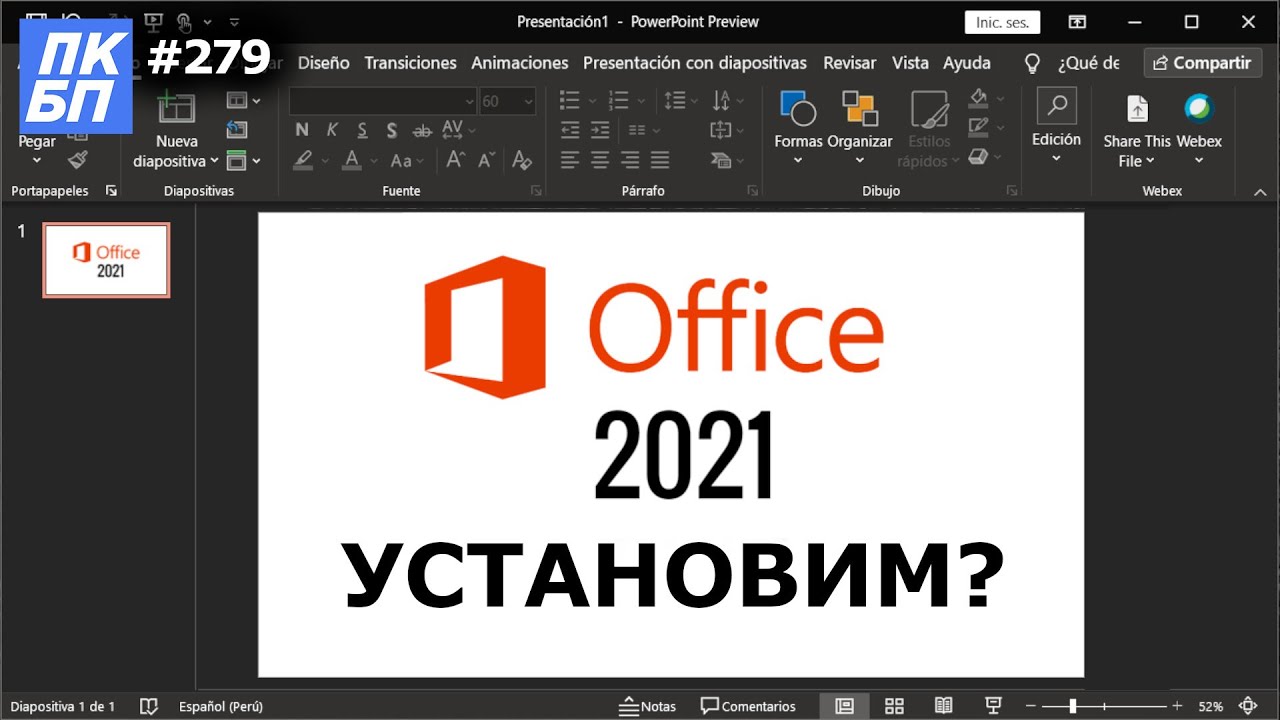Open the Animaciones ribbon tab
The height and width of the screenshot is (720, 1280).
(x=520, y=63)
